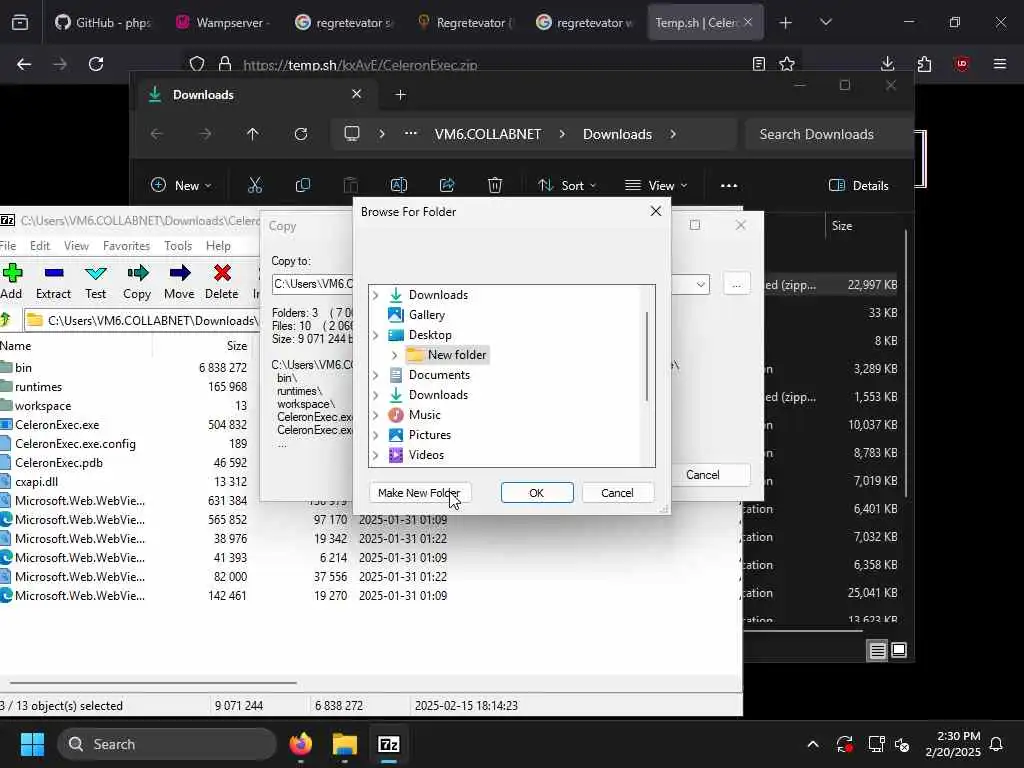
Task: Click the Explorer Copy icon beside Cut
Action: click(303, 185)
